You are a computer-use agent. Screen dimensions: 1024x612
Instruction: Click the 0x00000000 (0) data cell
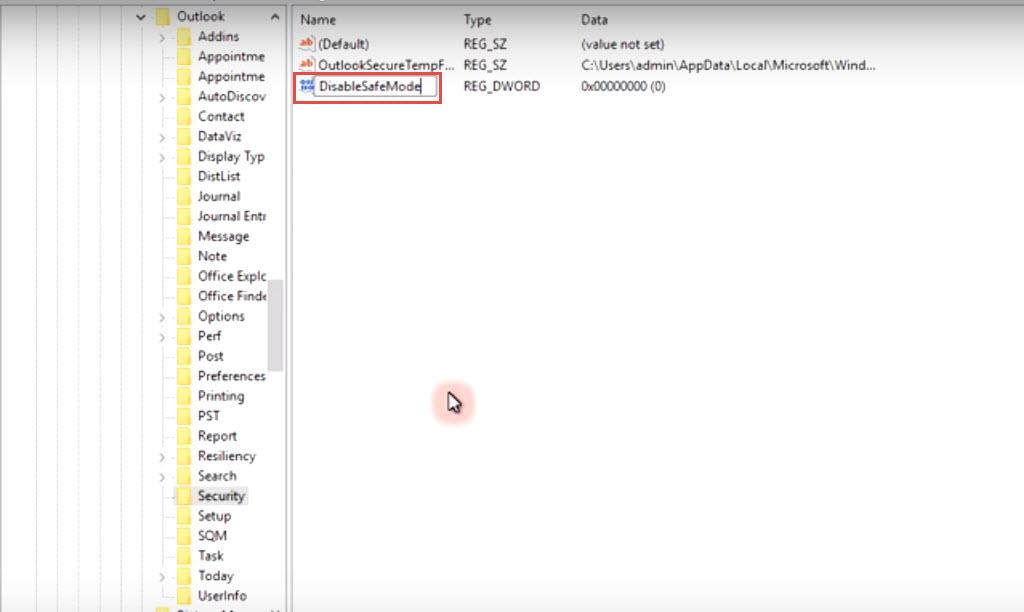(x=623, y=86)
